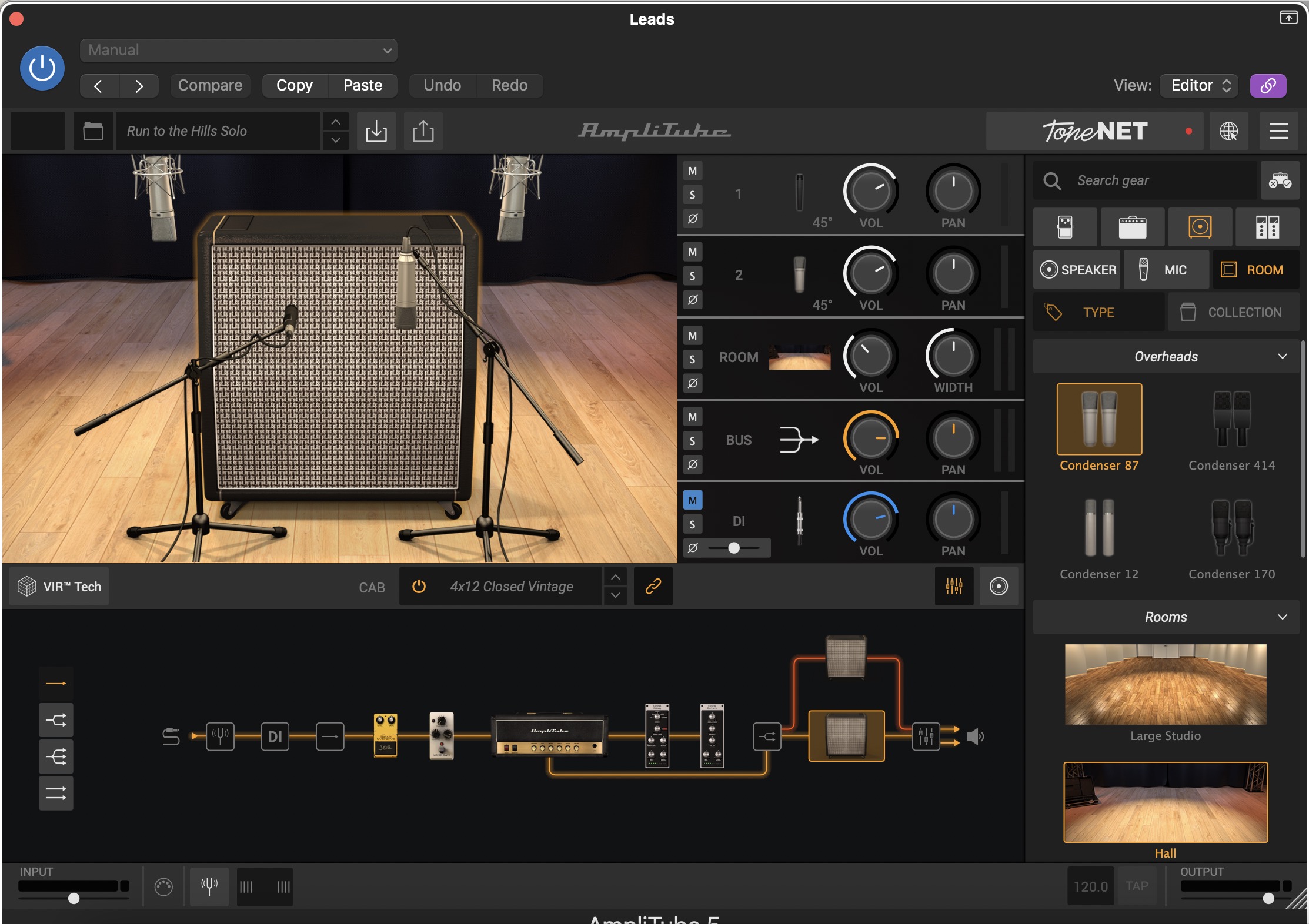Image resolution: width=1309 pixels, height=924 pixels.
Task: Toggle the cab power button
Action: [x=419, y=586]
